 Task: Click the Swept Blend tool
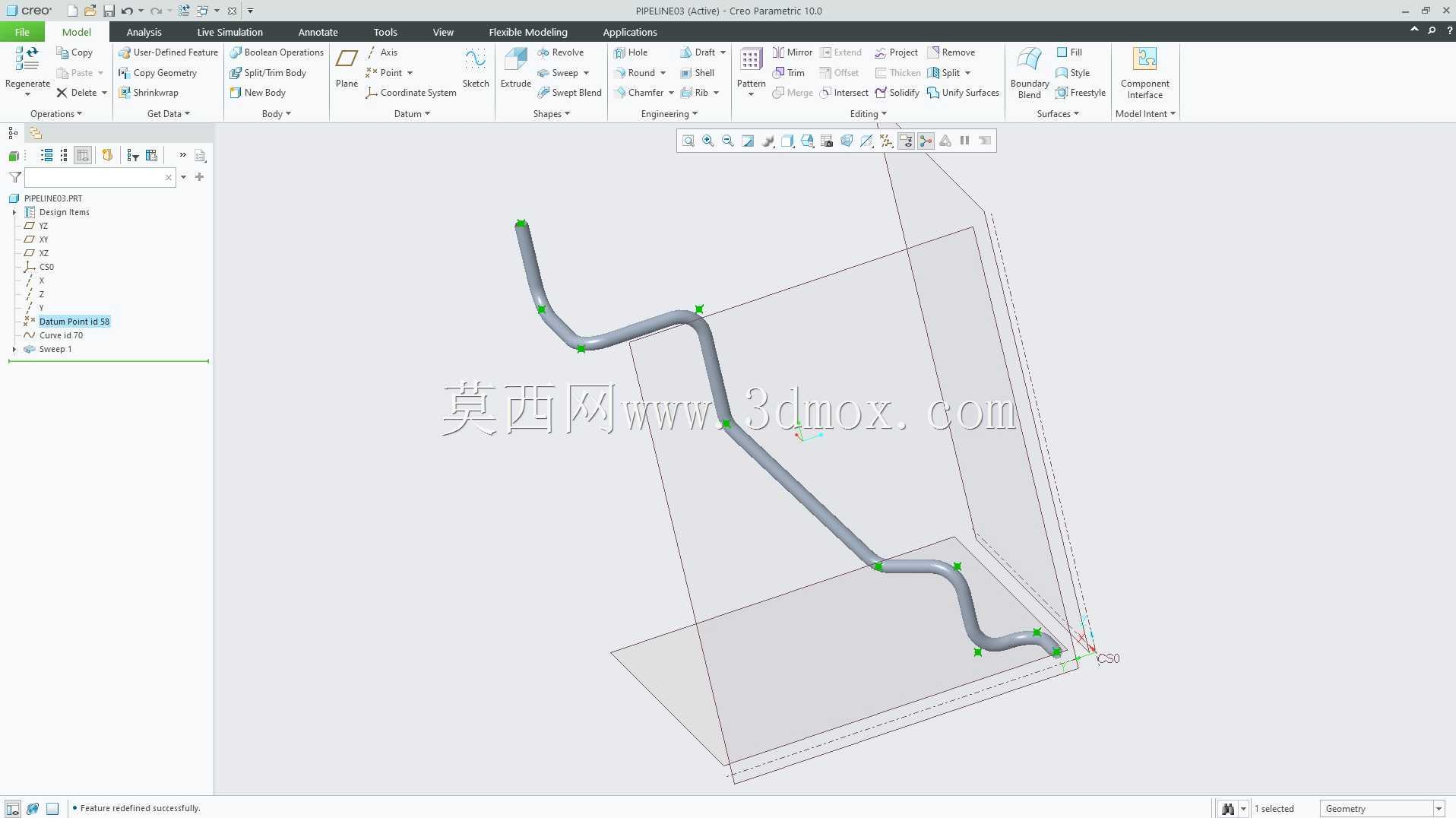pyautogui.click(x=569, y=93)
